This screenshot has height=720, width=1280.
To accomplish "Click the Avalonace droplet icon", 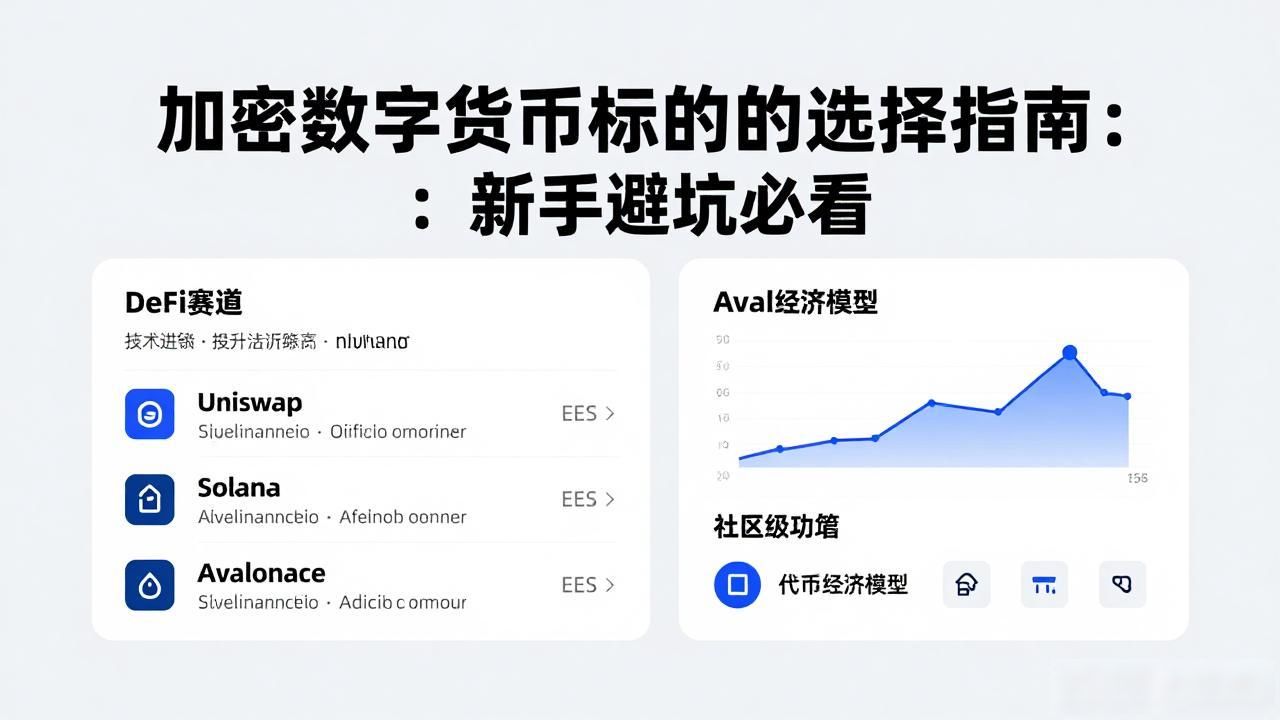I will [x=150, y=585].
